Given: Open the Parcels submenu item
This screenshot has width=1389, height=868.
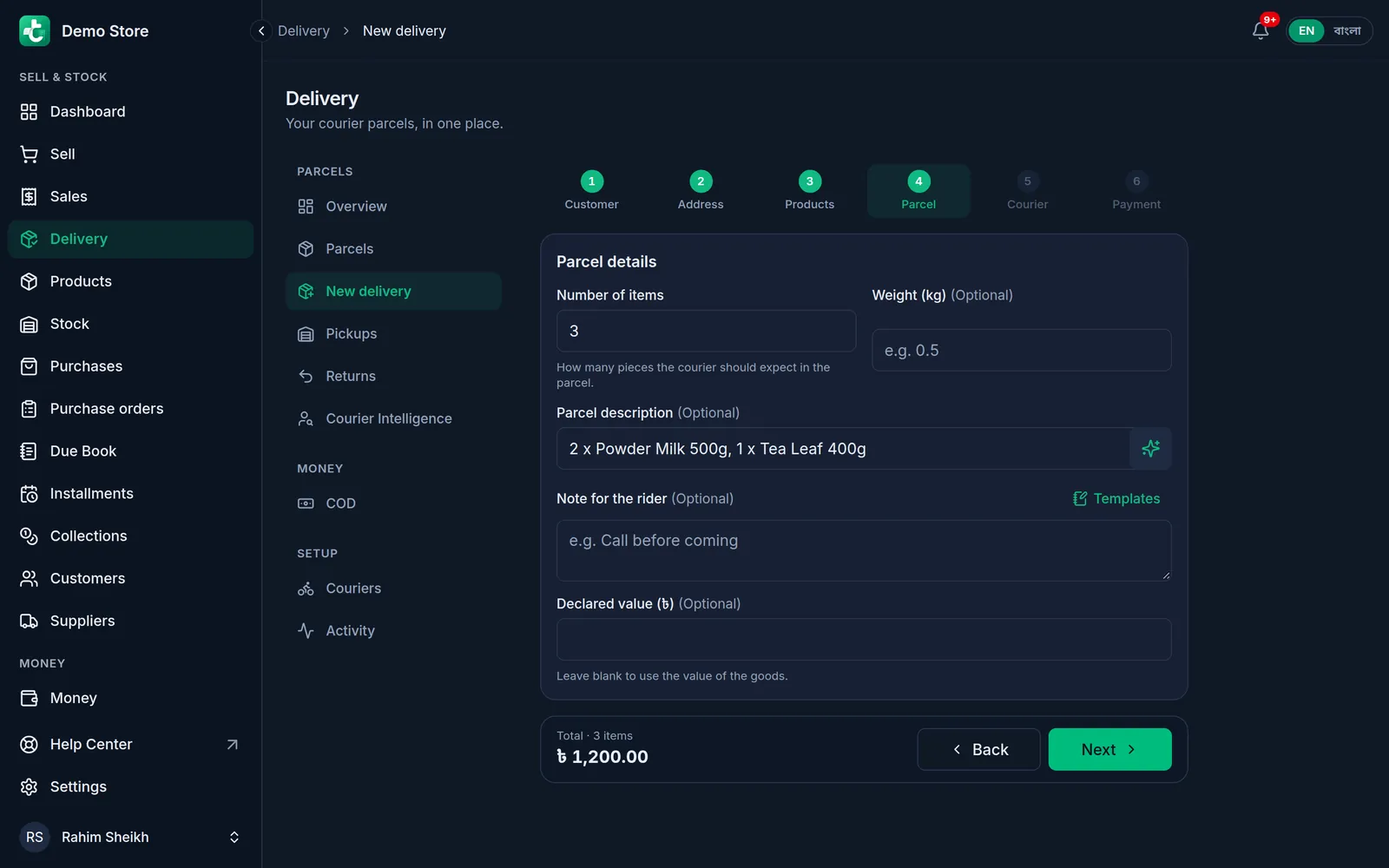Looking at the screenshot, I should pyautogui.click(x=393, y=249).
